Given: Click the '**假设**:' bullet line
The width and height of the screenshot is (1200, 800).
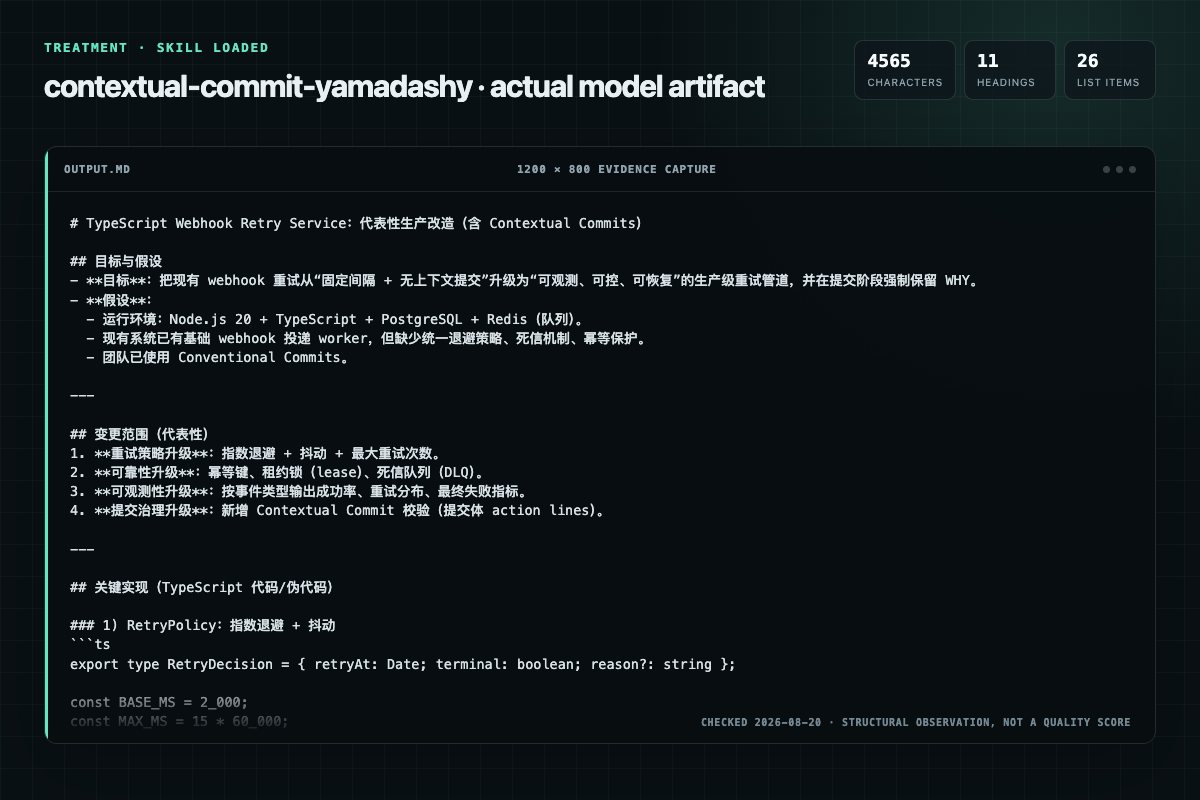Looking at the screenshot, I should [110, 300].
